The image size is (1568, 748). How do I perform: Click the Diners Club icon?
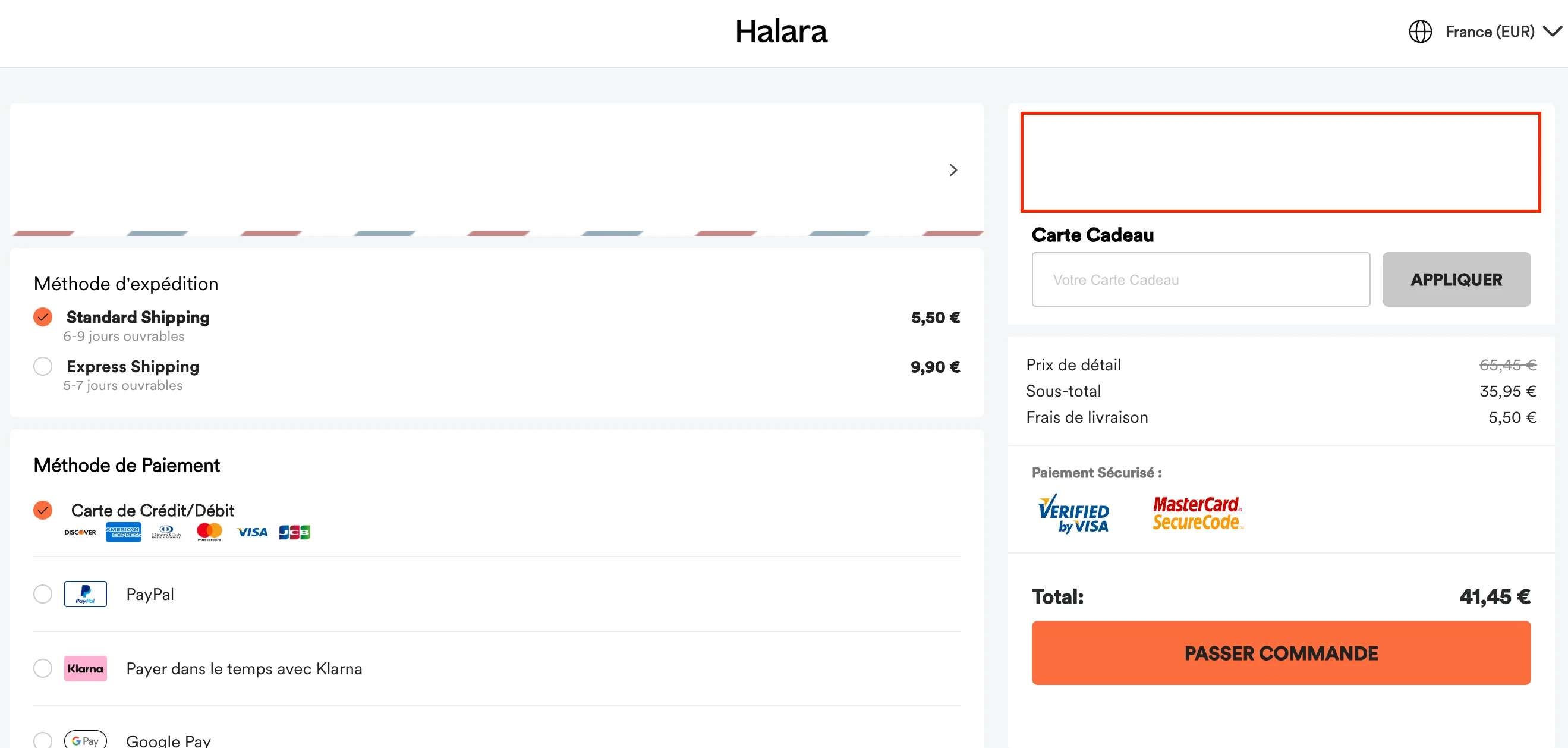click(166, 531)
